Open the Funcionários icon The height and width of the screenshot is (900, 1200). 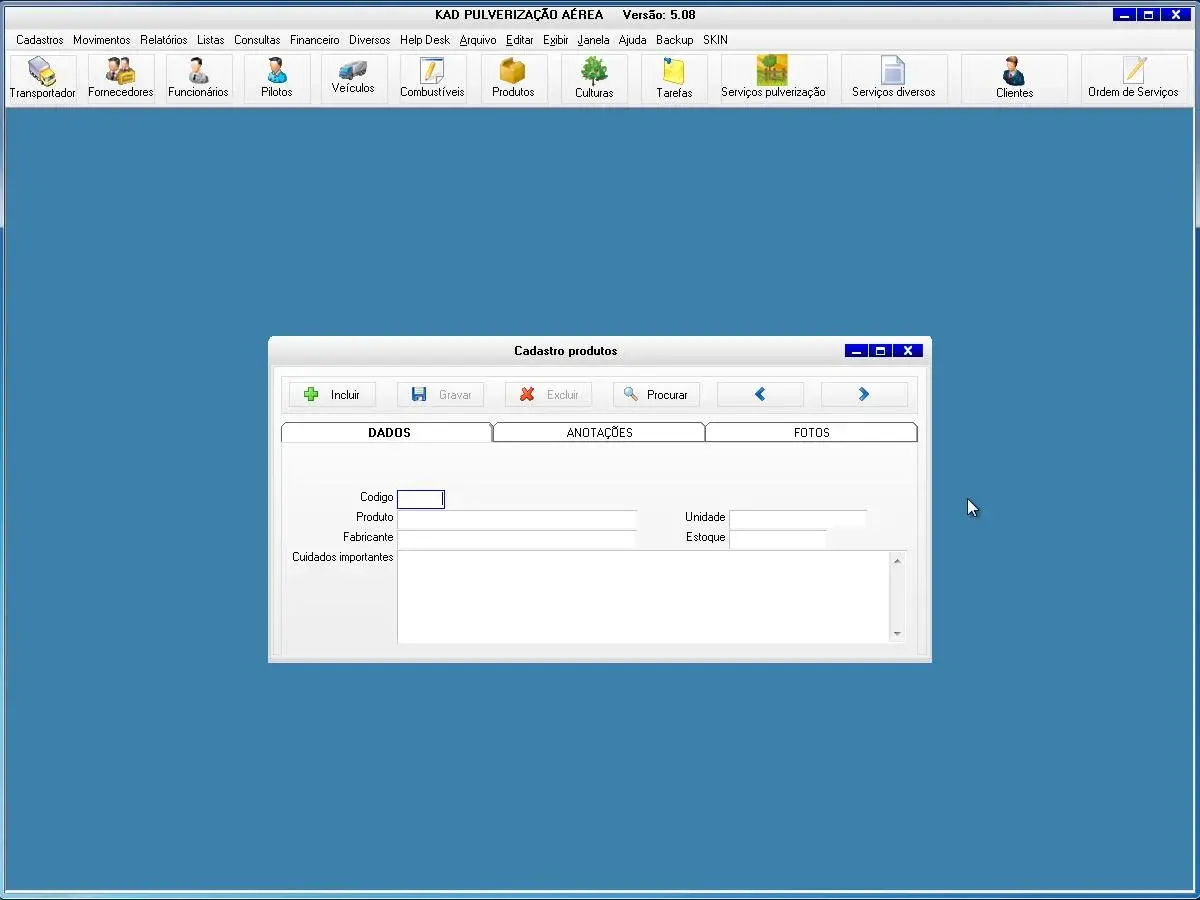pyautogui.click(x=198, y=79)
